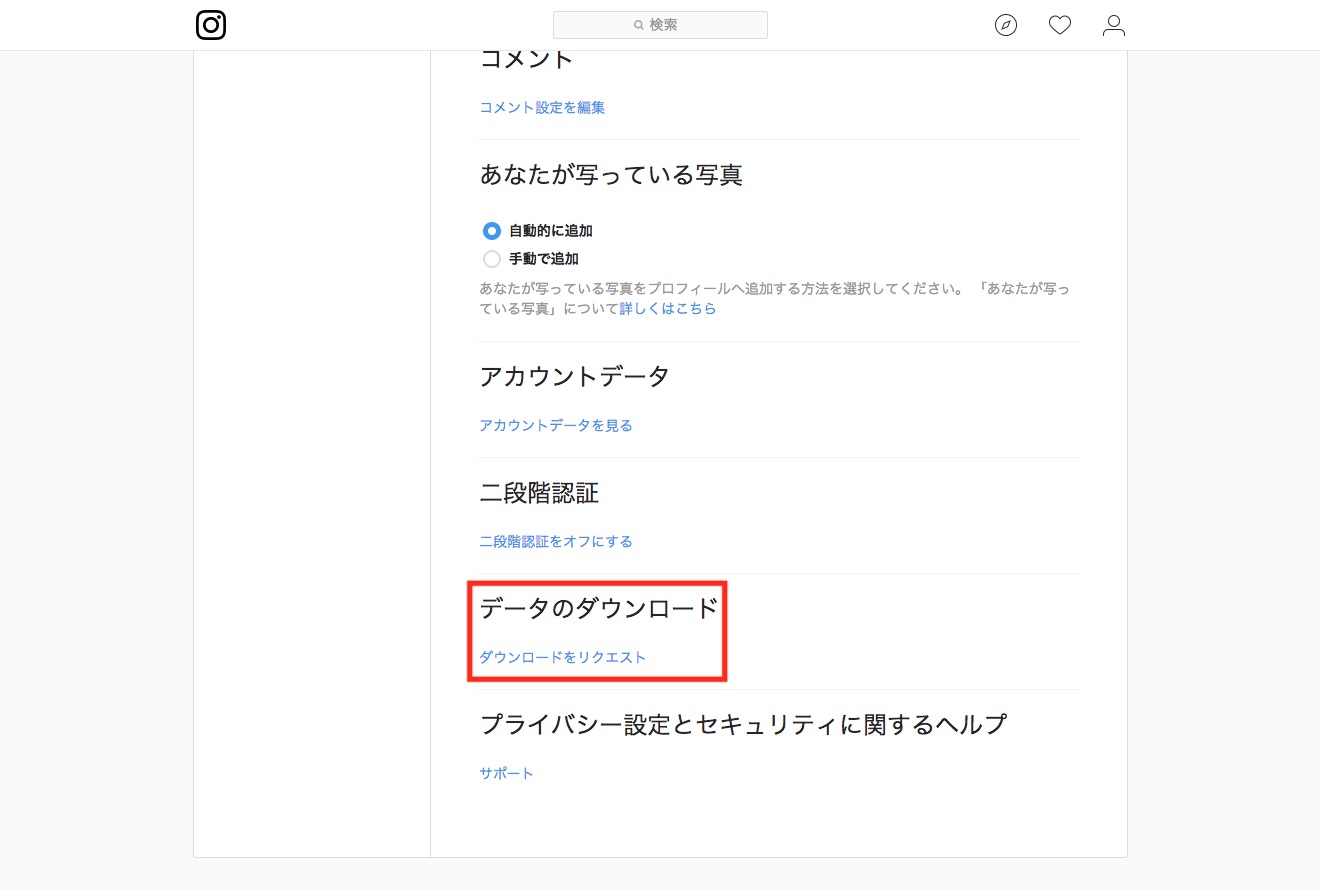
Task: Open the Explore compass icon
Action: [x=1006, y=25]
